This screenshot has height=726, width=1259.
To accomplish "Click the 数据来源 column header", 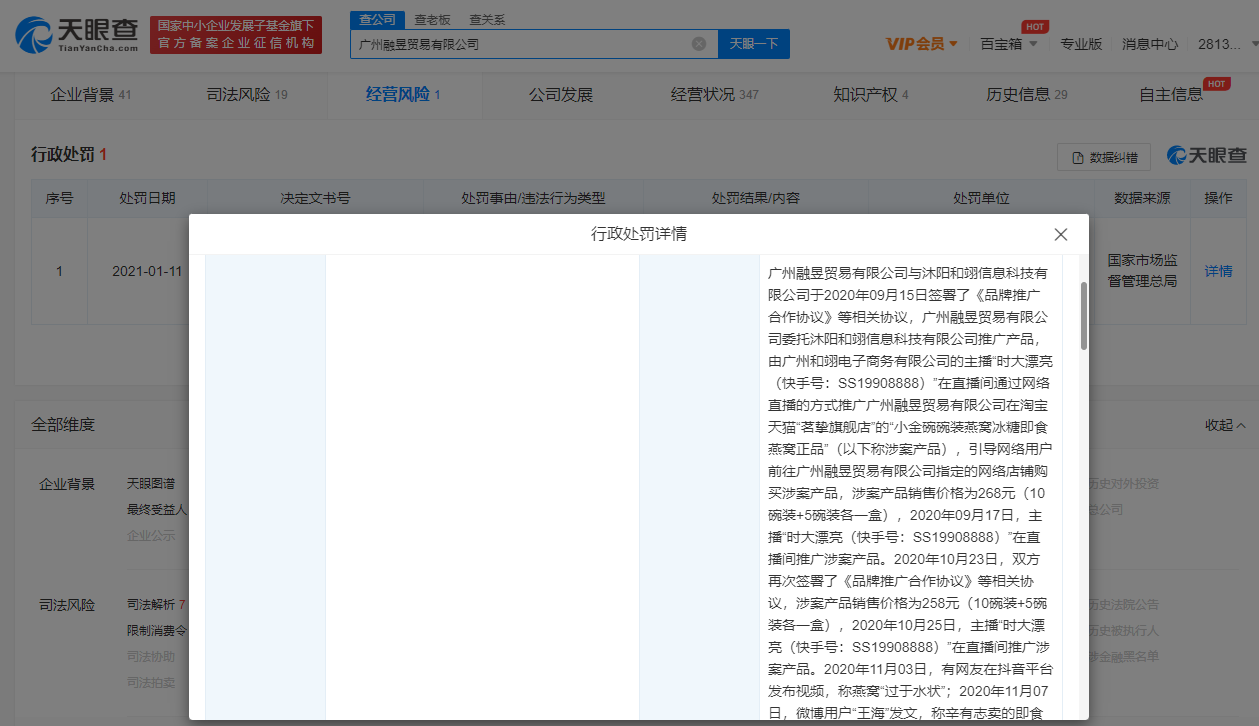I will pyautogui.click(x=1142, y=198).
